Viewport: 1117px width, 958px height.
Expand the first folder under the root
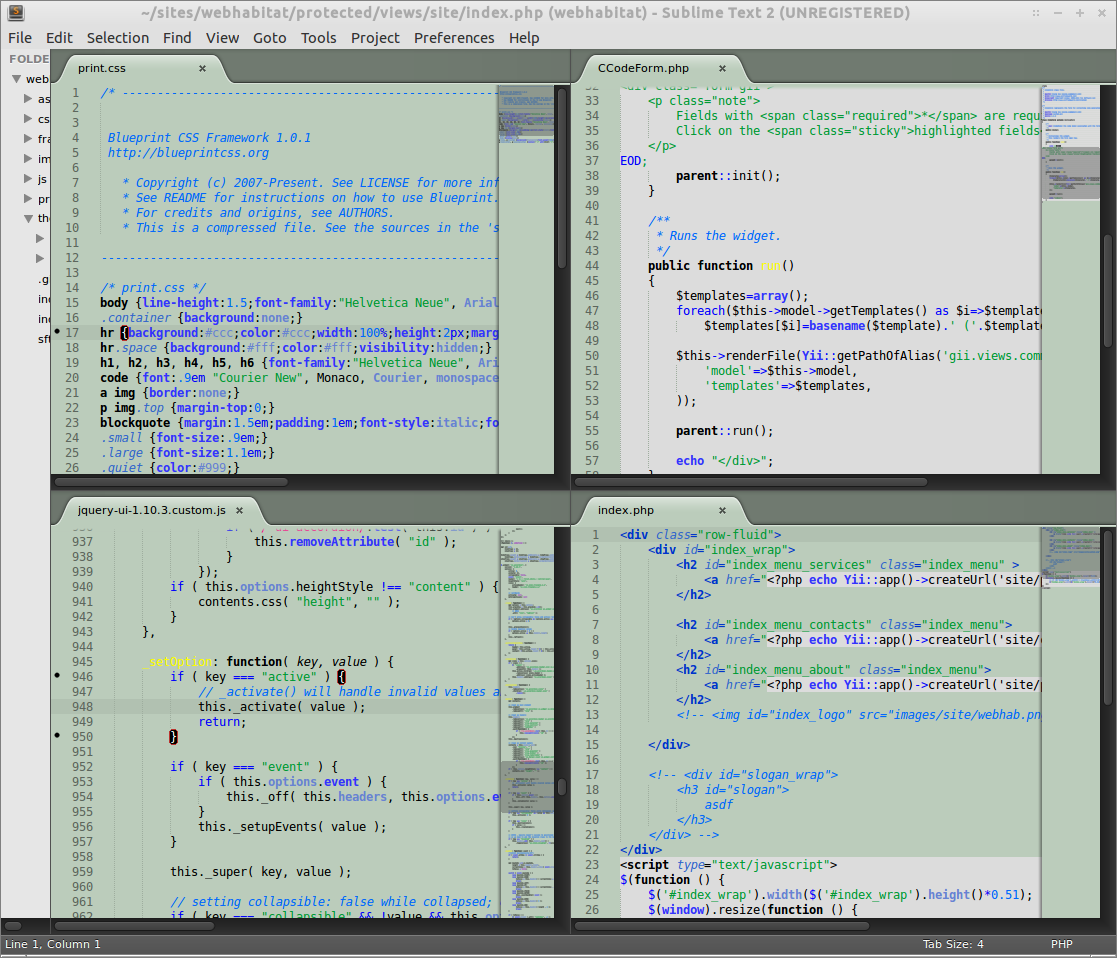pos(28,99)
